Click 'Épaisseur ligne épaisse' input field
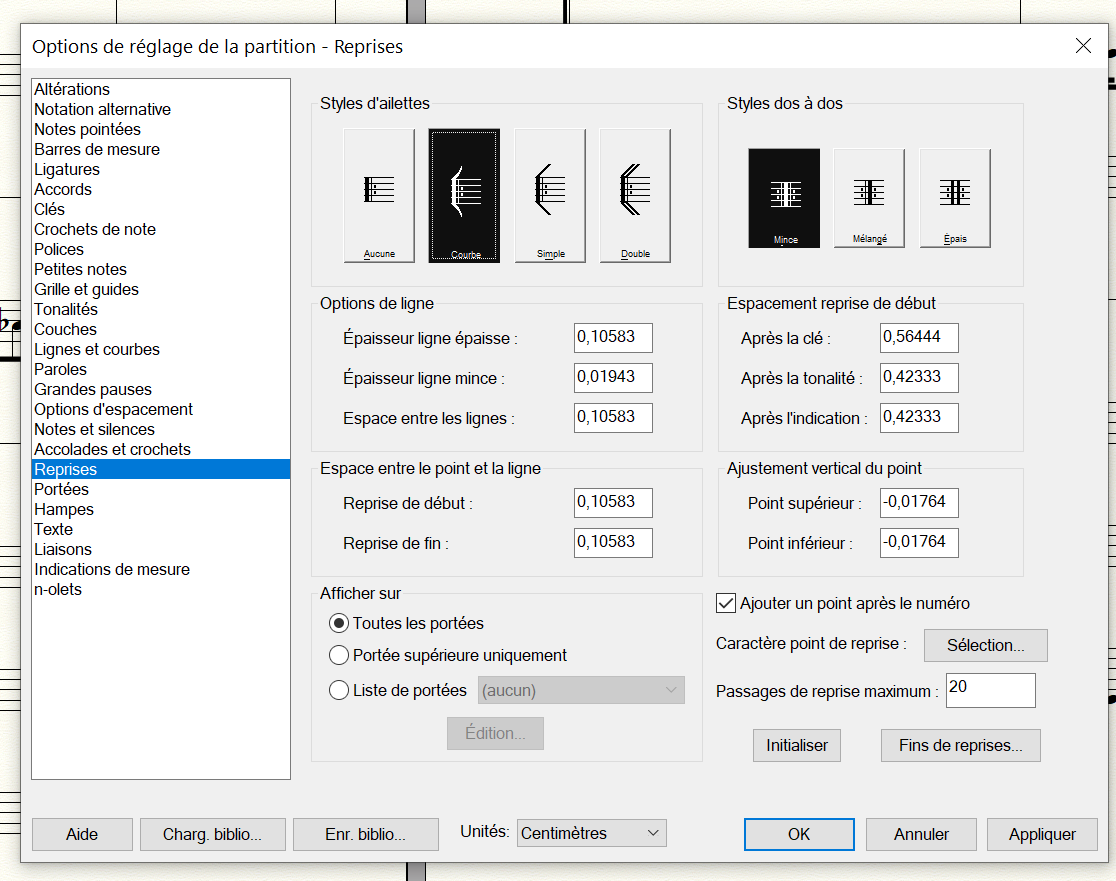The height and width of the screenshot is (881, 1116). tap(613, 338)
